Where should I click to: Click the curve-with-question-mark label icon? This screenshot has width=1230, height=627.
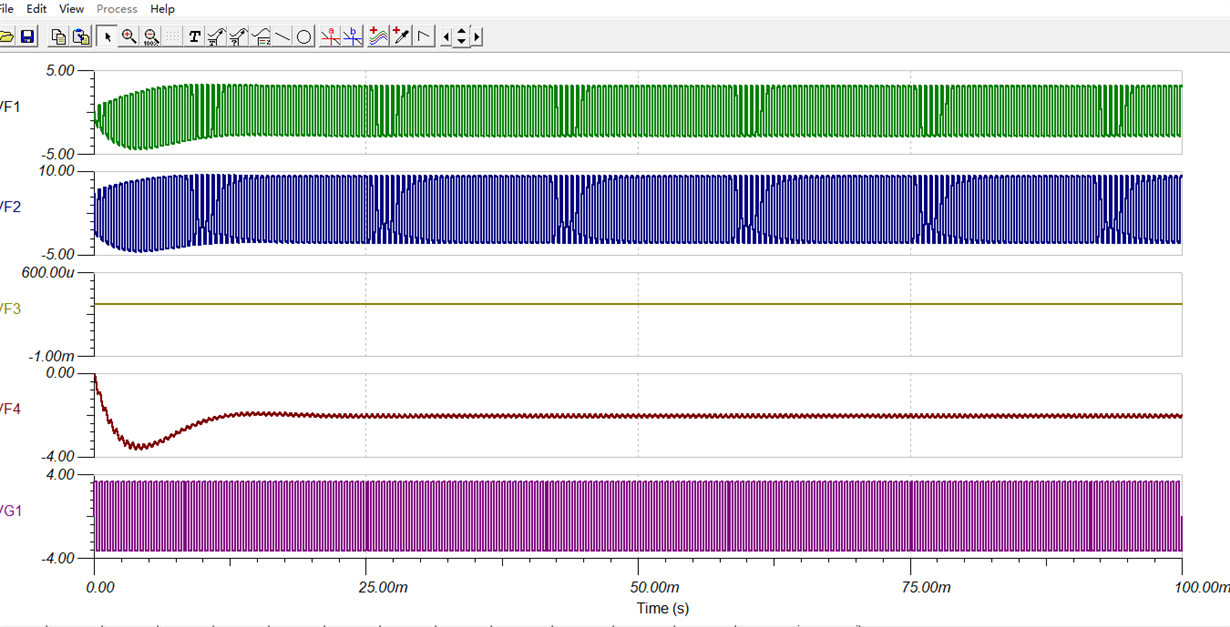[x=239, y=37]
